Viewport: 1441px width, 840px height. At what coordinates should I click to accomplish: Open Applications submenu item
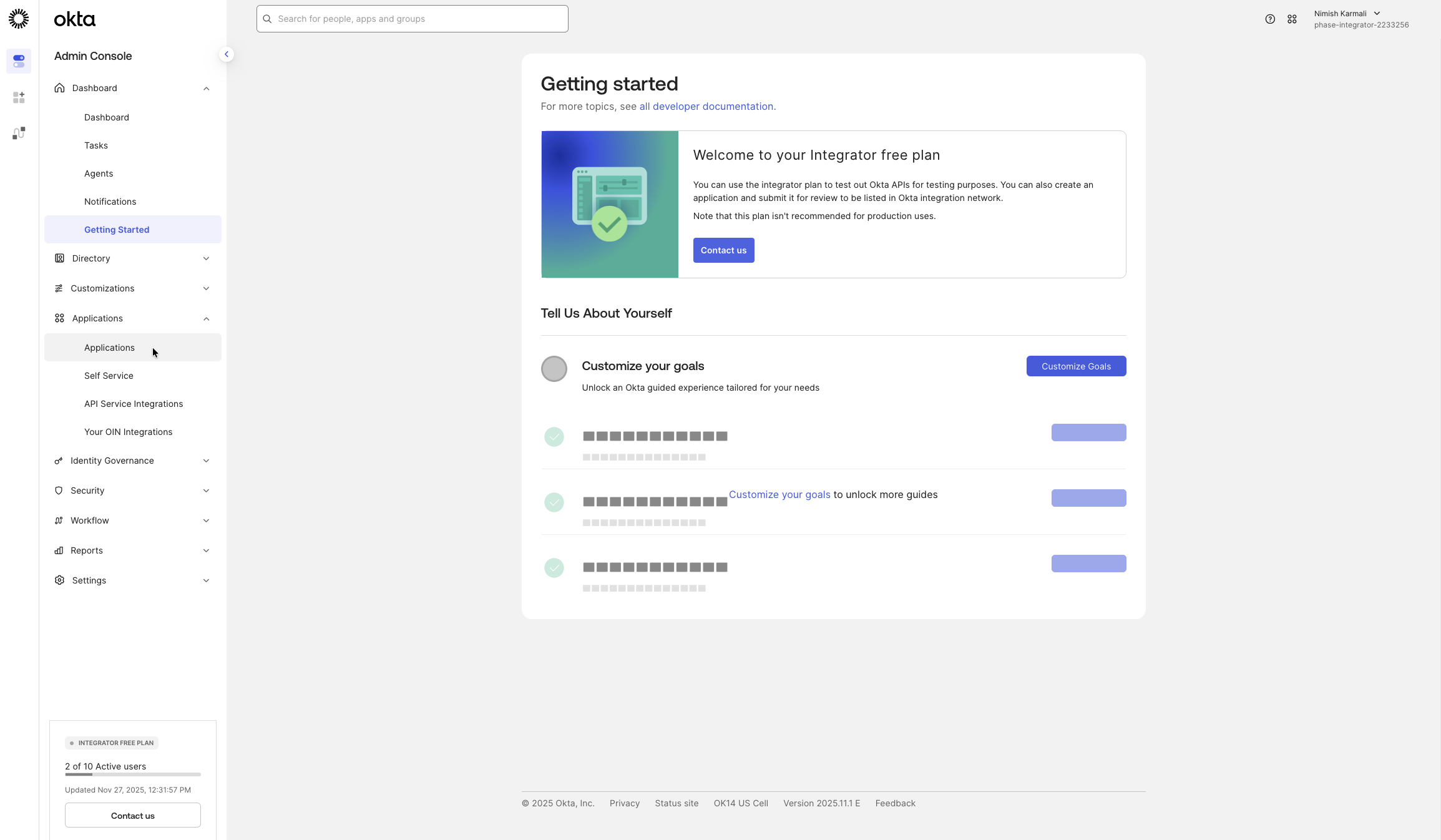132,348
